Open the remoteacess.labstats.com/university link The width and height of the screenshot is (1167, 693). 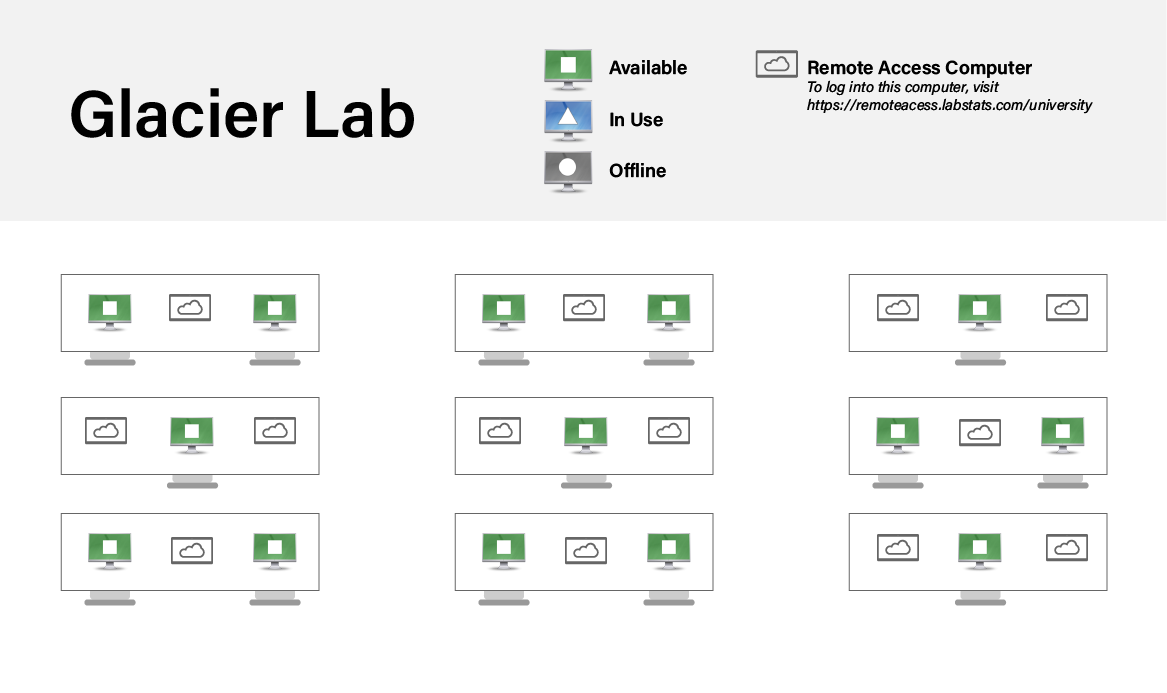[949, 105]
